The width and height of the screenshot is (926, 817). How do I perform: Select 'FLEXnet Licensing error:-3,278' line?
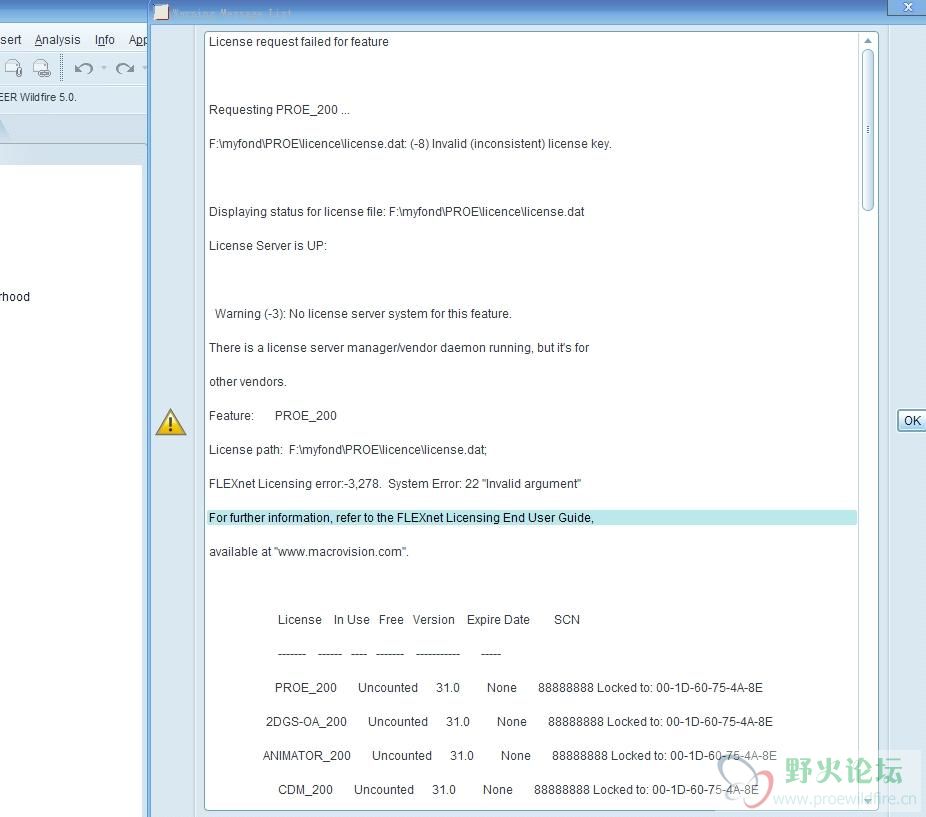(x=532, y=484)
